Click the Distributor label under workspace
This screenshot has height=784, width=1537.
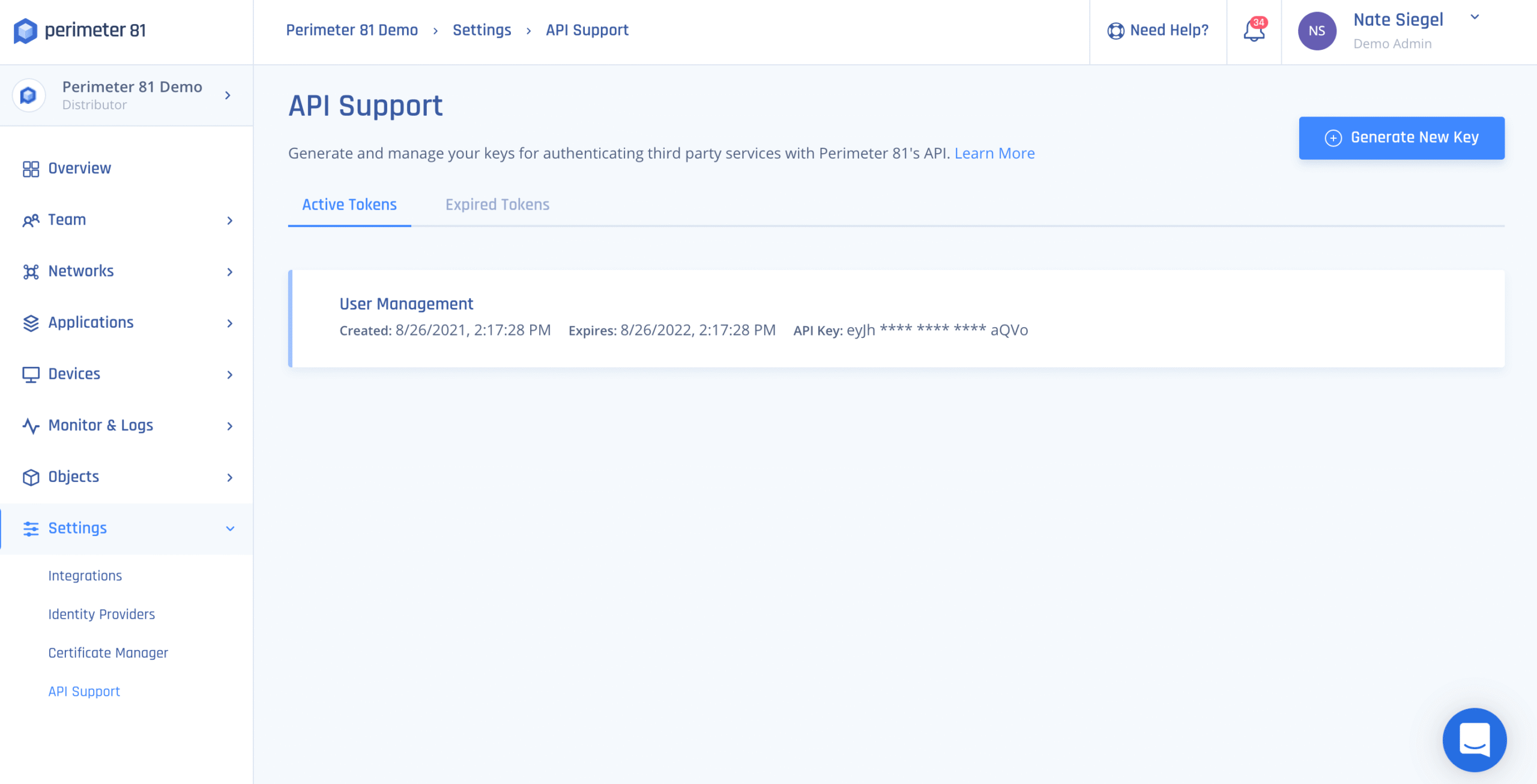click(94, 105)
